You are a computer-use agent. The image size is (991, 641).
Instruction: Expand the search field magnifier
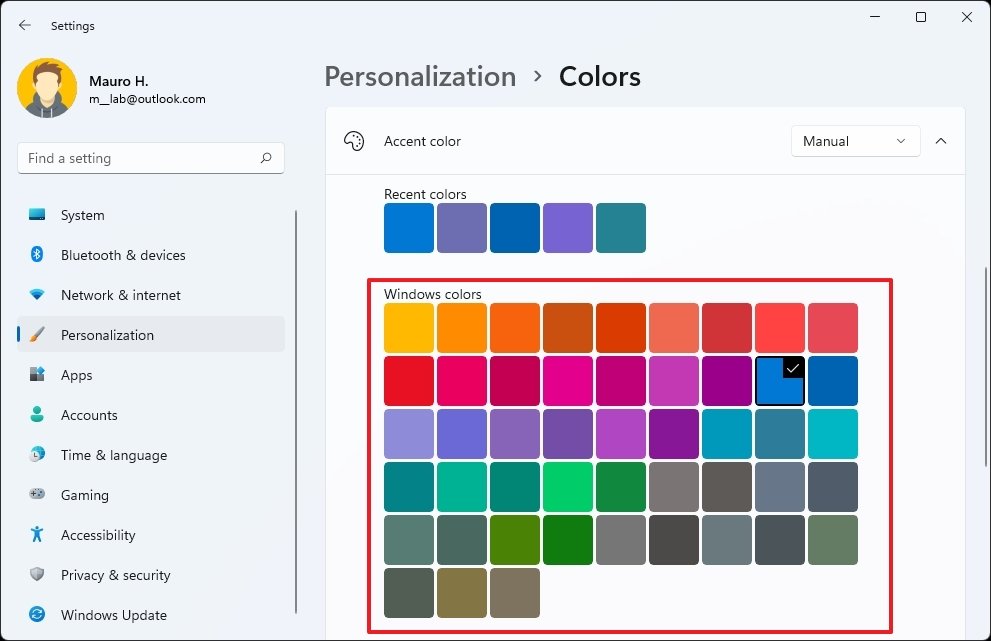[x=266, y=158]
